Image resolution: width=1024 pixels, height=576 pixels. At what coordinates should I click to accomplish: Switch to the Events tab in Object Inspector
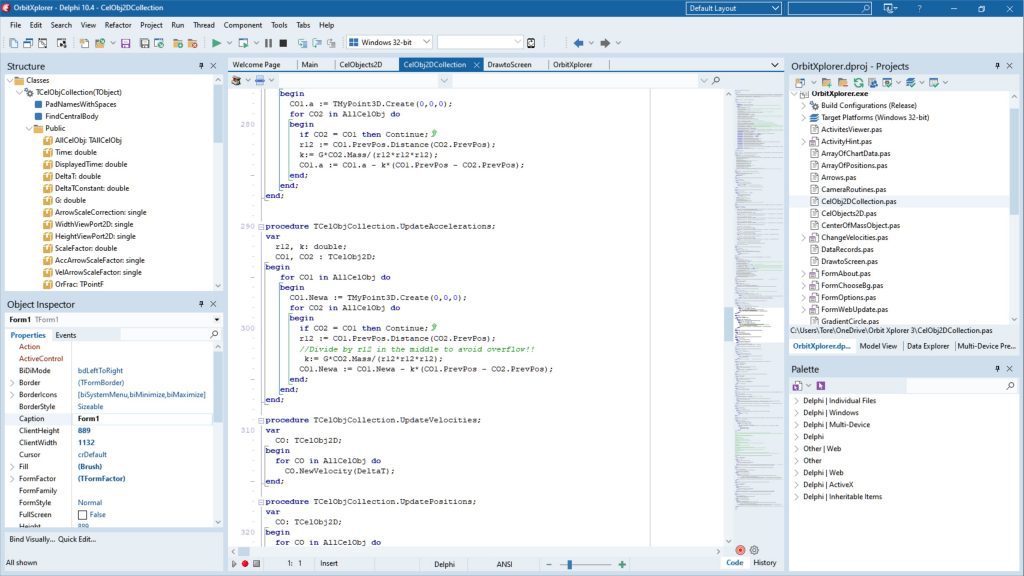[66, 335]
